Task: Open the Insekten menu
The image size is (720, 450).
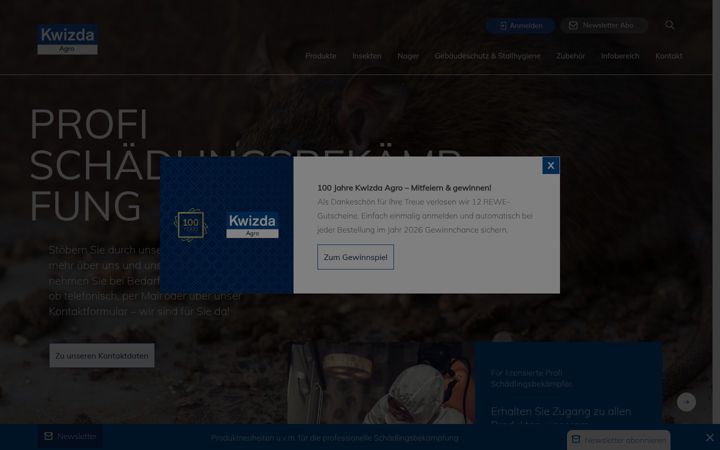Action: [367, 56]
